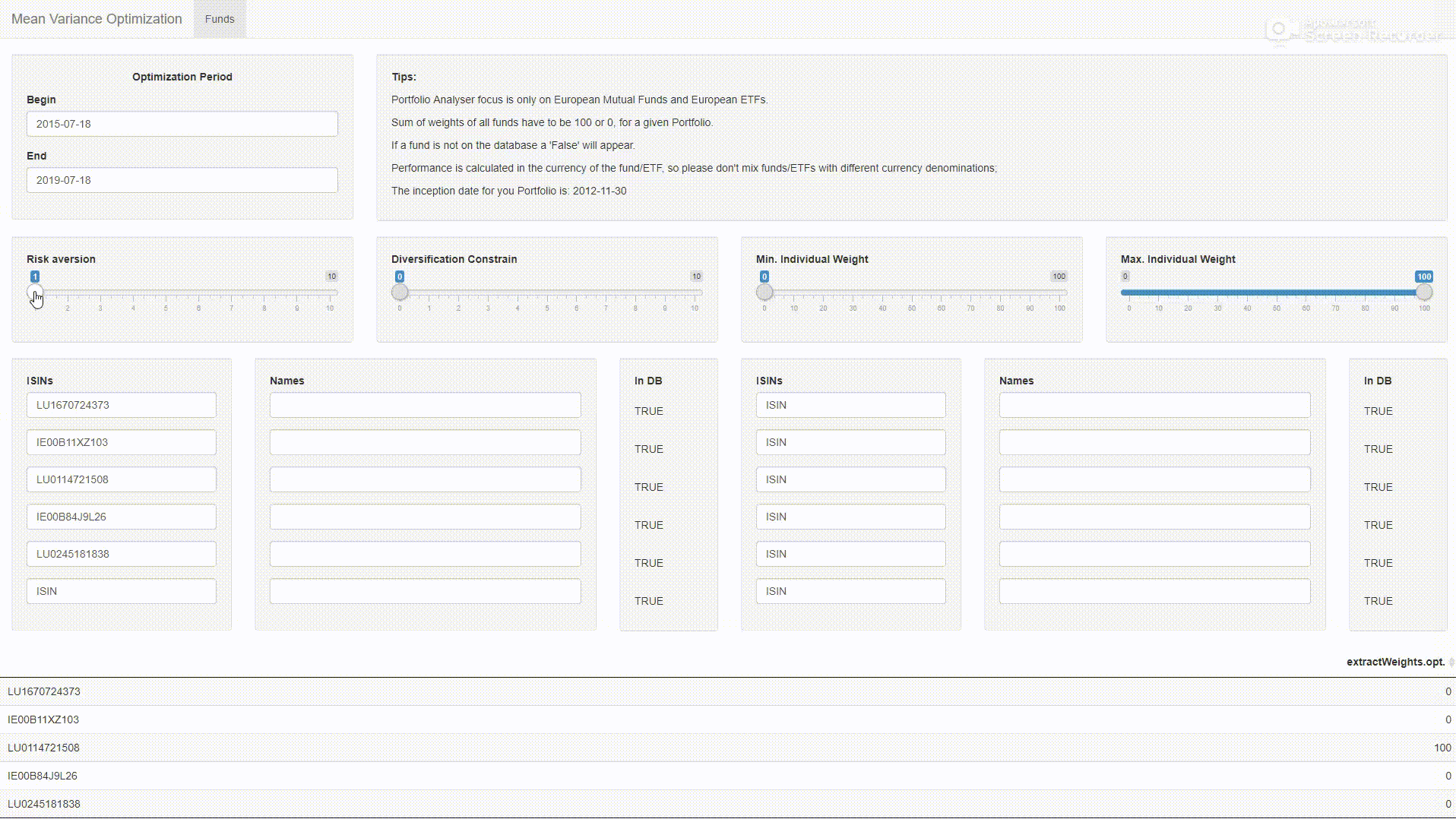1456x819 pixels.
Task: Select IE00B84J9L26 row in the weights table
Action: [728, 776]
